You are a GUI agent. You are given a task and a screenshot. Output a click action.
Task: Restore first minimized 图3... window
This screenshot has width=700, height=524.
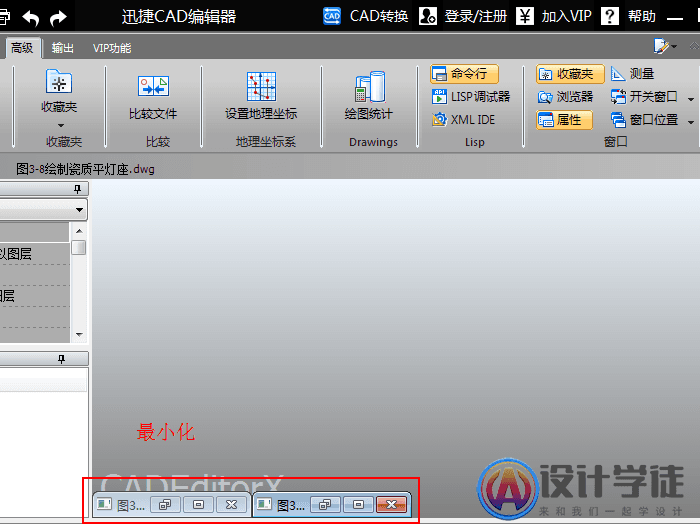click(x=166, y=505)
